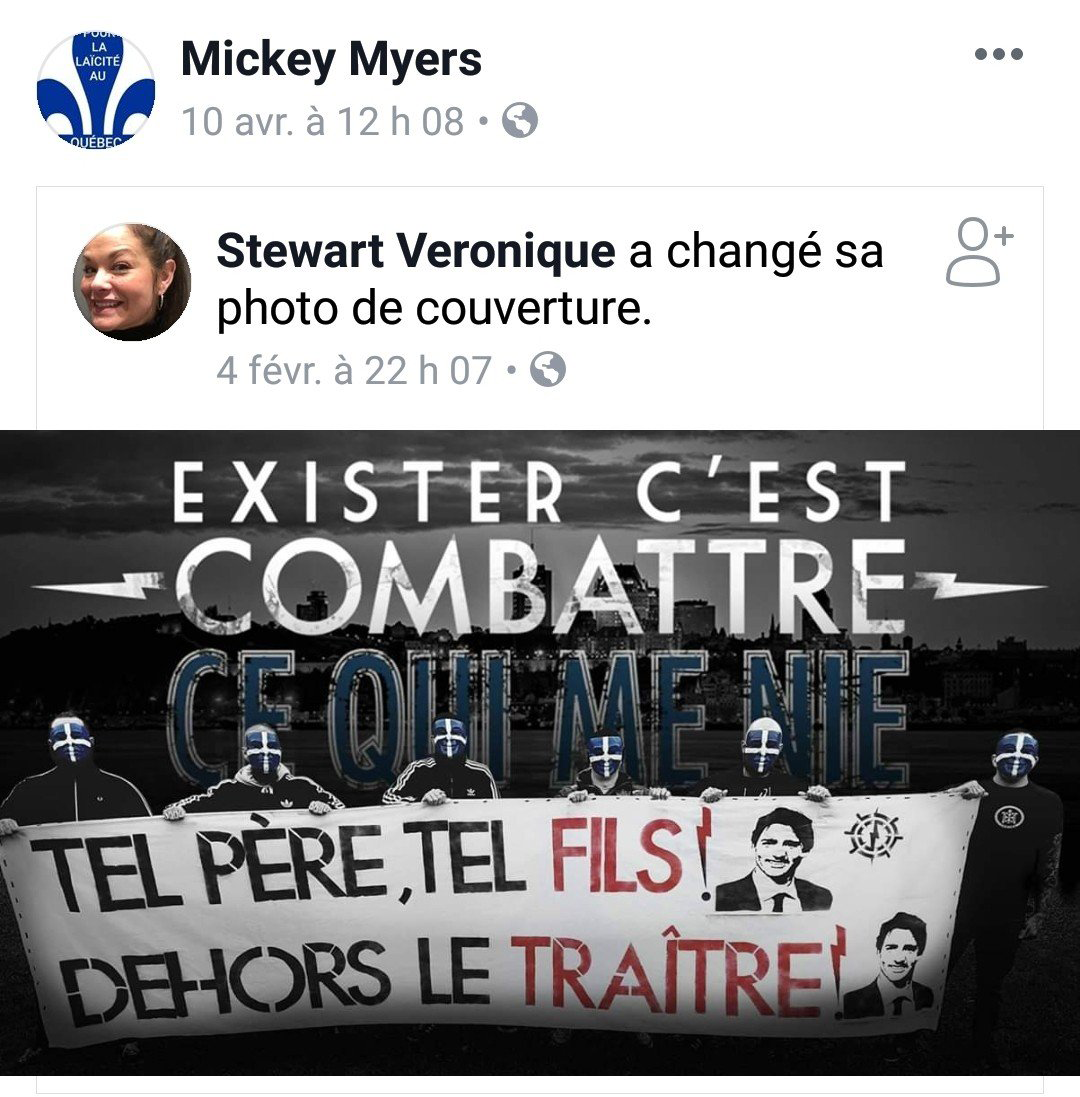Open the post timestamp 10 avr. à 12 h 08
The height and width of the screenshot is (1097, 1080).
[x=322, y=121]
